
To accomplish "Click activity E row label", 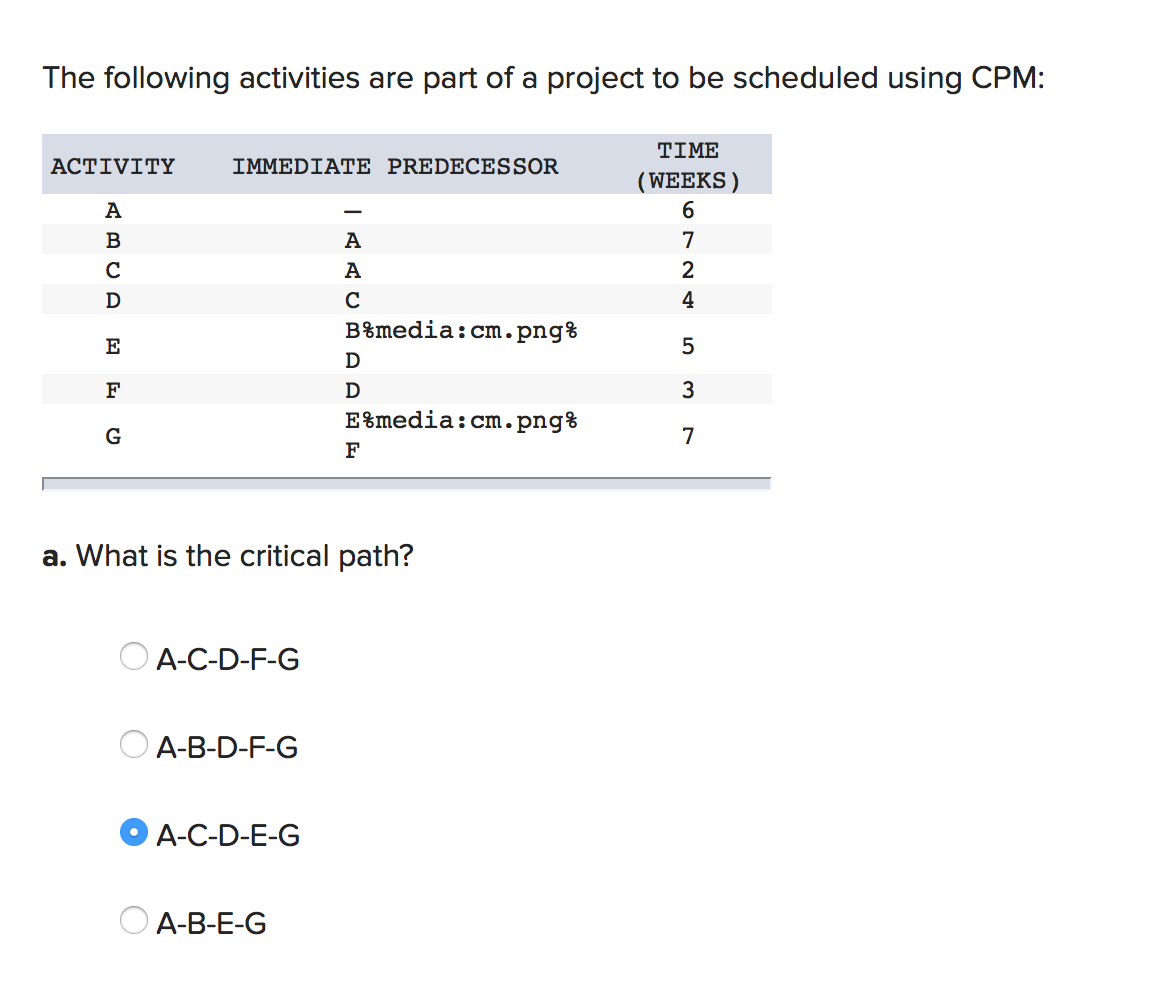I will (x=113, y=346).
